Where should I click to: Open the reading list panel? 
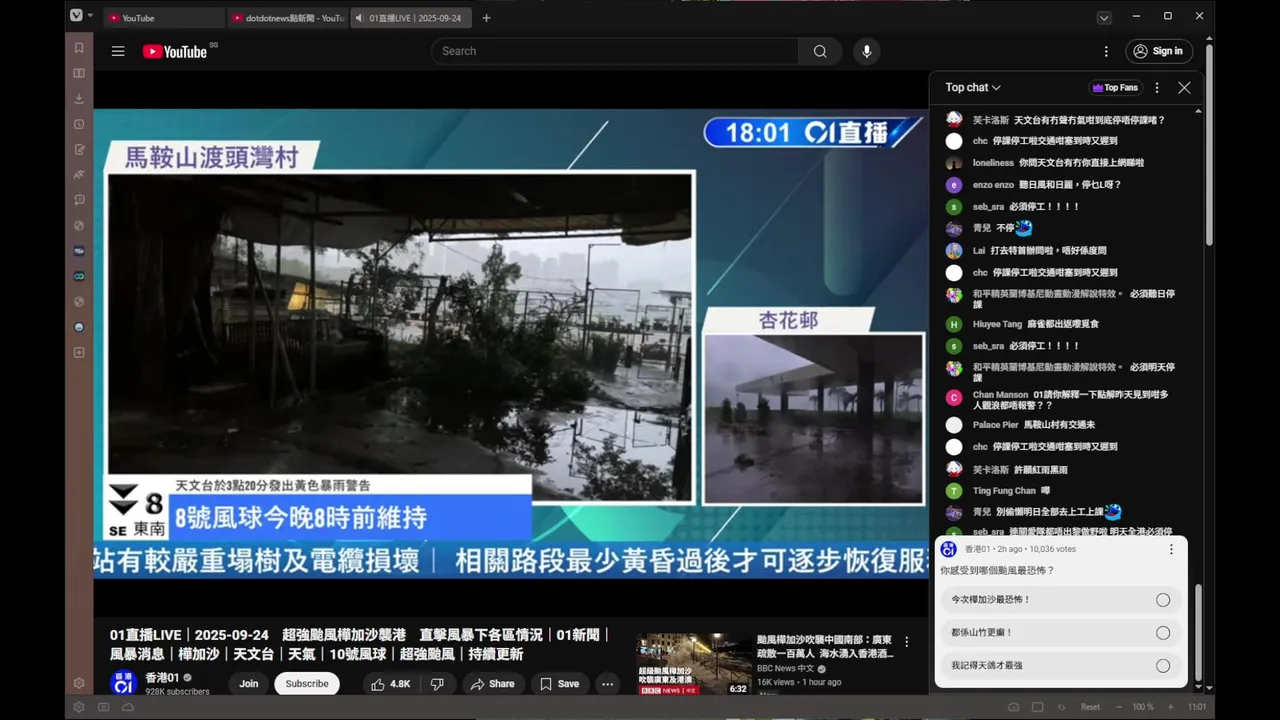(x=79, y=73)
